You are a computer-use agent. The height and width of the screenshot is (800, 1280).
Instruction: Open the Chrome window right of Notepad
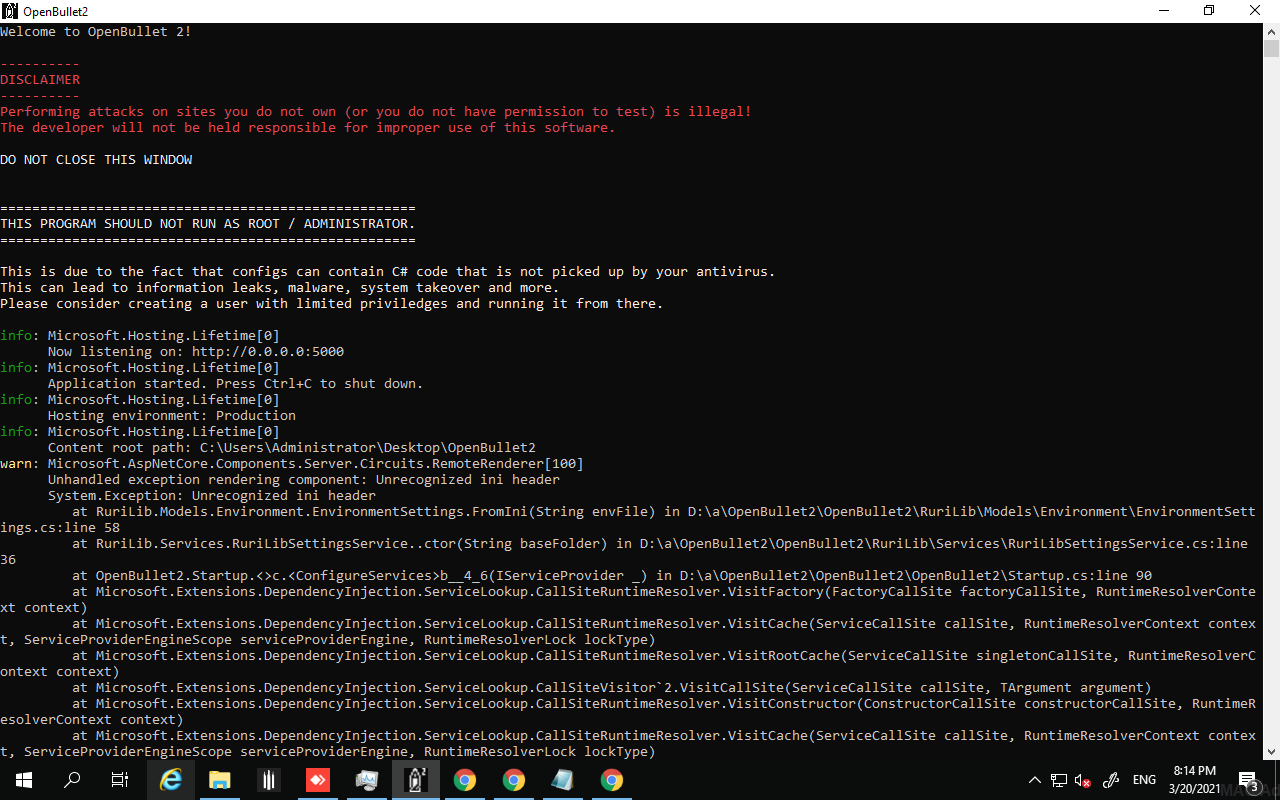pyautogui.click(x=612, y=780)
